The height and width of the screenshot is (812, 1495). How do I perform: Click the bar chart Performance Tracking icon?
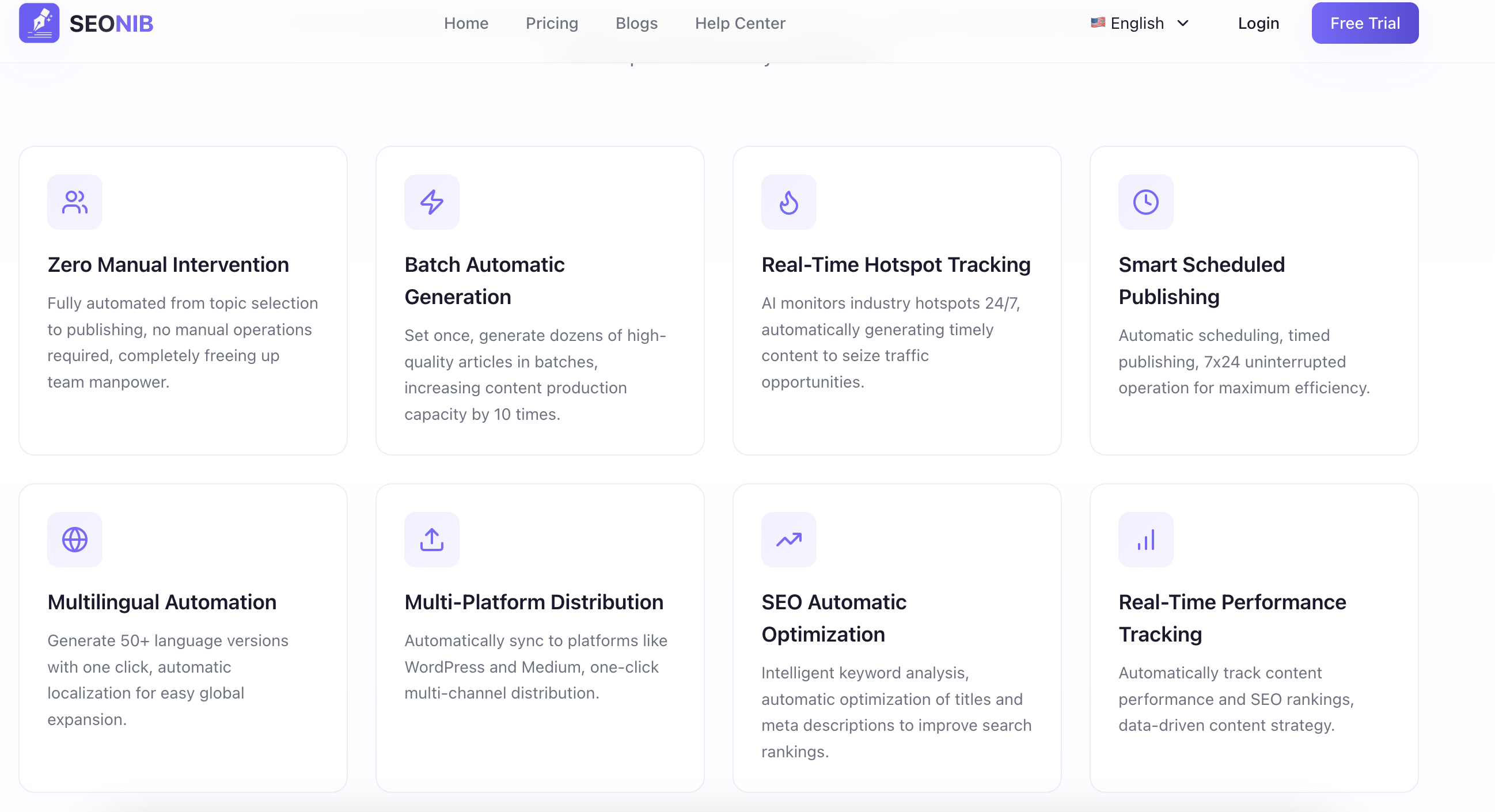(x=1145, y=539)
